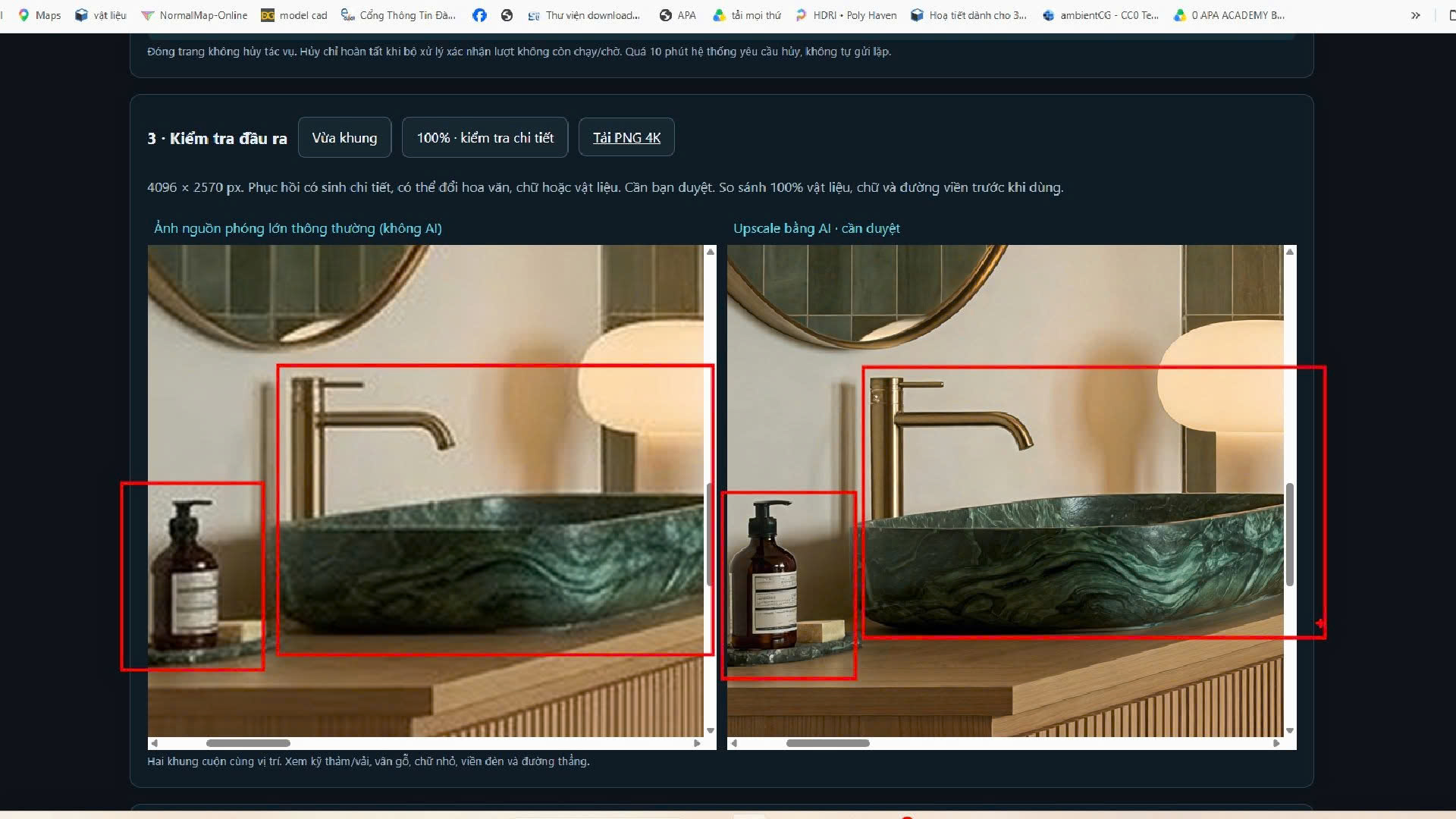Click up arrow of AI upscale vertical scrollbar
Image resolution: width=1456 pixels, height=819 pixels.
(x=1290, y=251)
